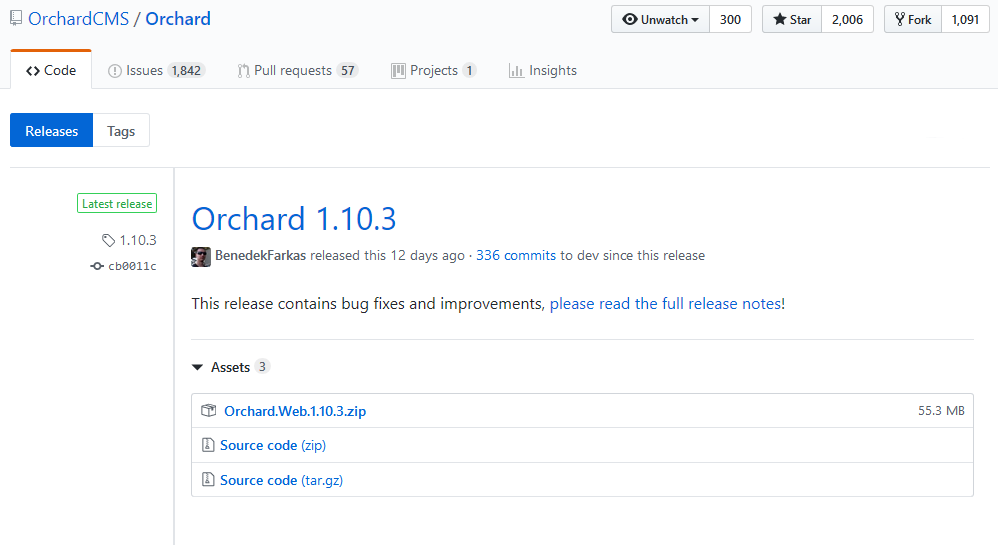This screenshot has height=545, width=1002.
Task: Click the 55.3 MB file size text
Action: point(941,411)
